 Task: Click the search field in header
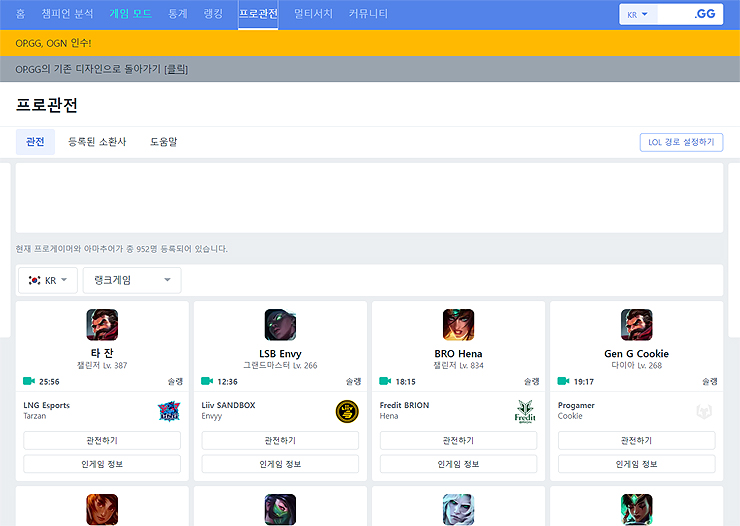tap(674, 15)
